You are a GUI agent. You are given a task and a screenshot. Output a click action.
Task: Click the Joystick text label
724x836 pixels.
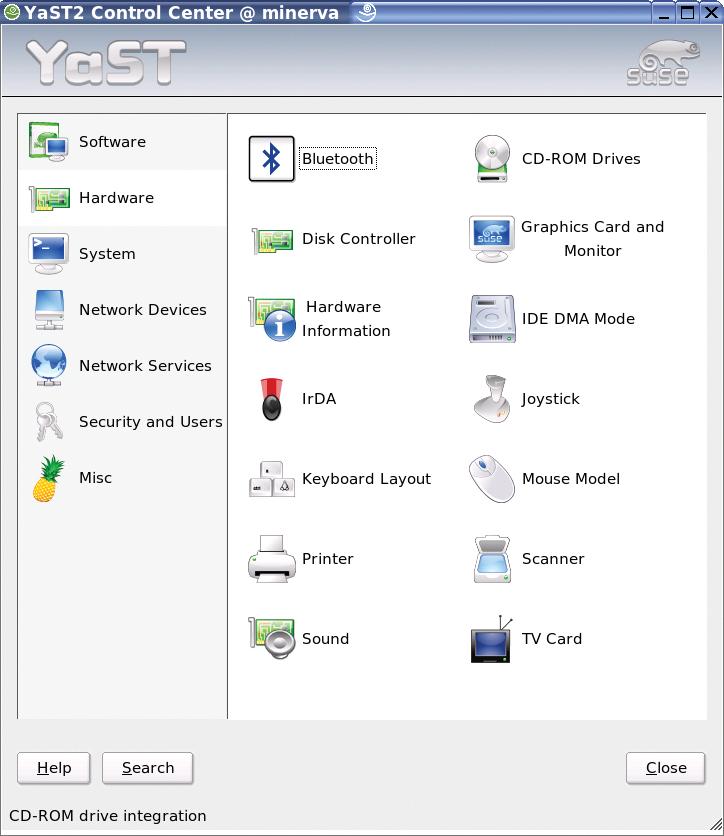pyautogui.click(x=550, y=399)
